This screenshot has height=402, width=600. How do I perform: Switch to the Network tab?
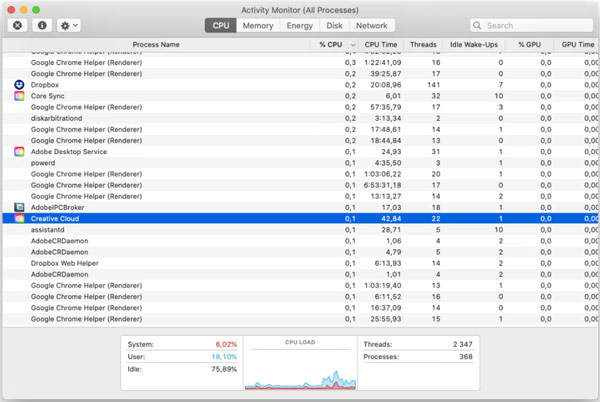pos(372,26)
